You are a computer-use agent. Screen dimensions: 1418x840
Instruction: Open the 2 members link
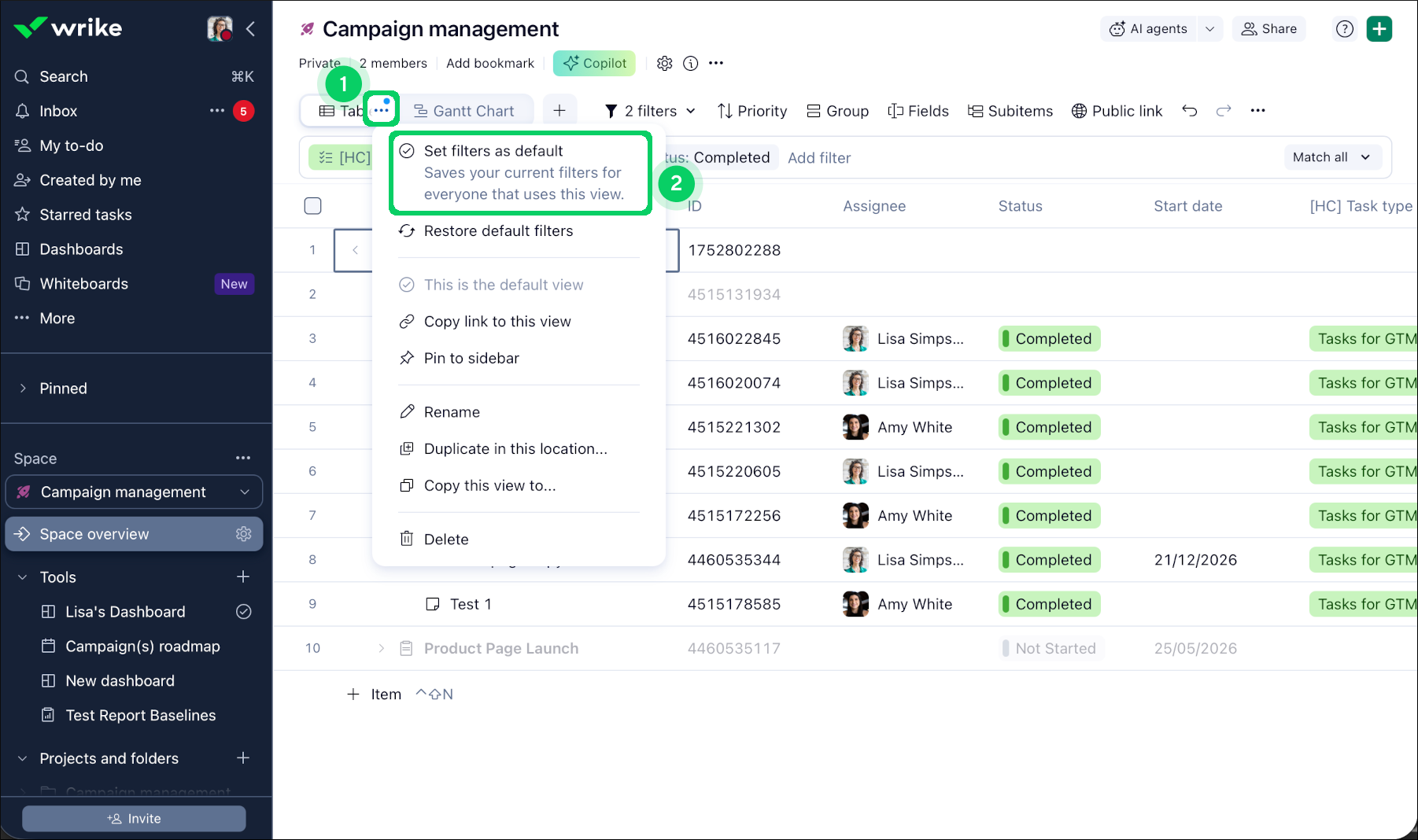click(x=393, y=64)
